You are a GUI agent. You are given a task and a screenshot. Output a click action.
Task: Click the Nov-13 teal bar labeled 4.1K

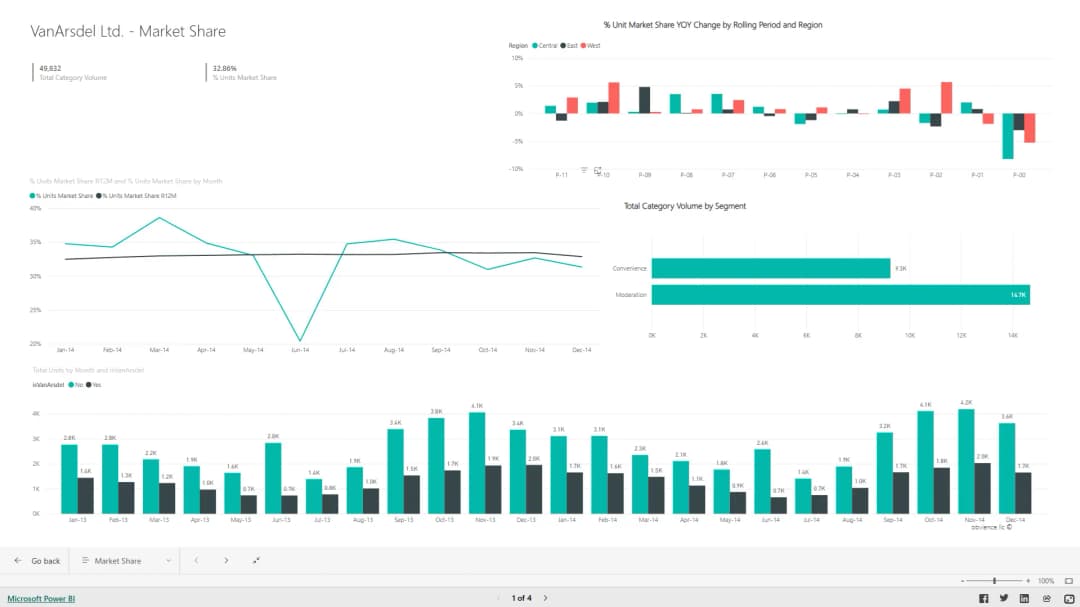pos(477,463)
